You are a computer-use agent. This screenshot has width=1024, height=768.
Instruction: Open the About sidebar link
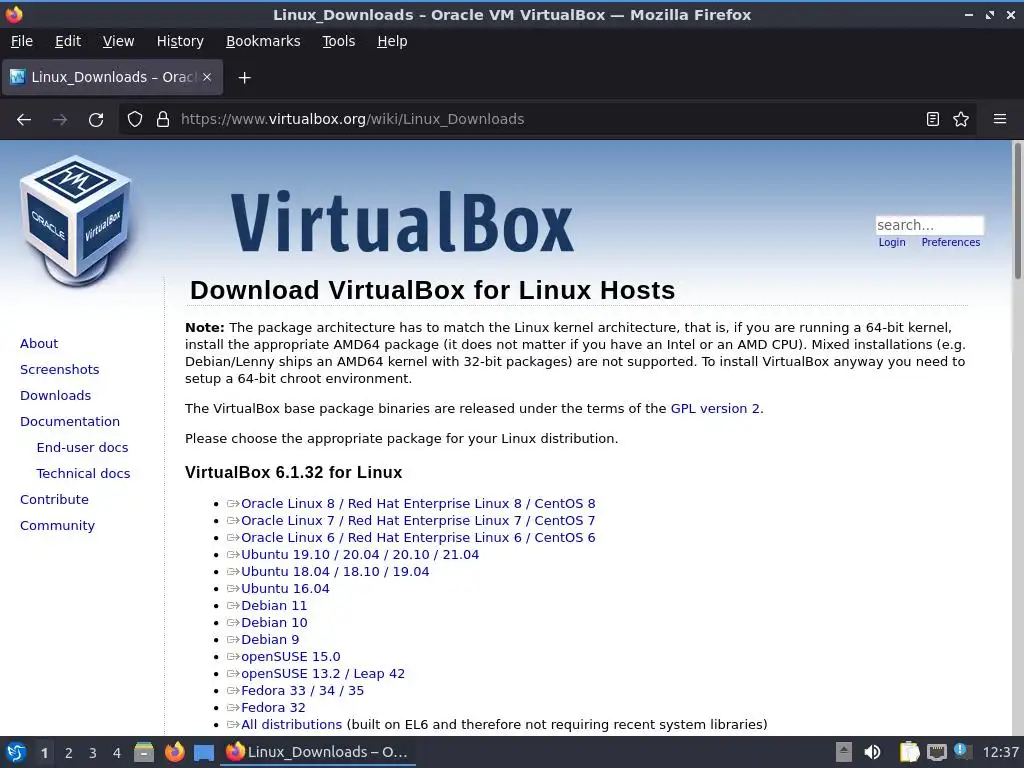pos(39,344)
